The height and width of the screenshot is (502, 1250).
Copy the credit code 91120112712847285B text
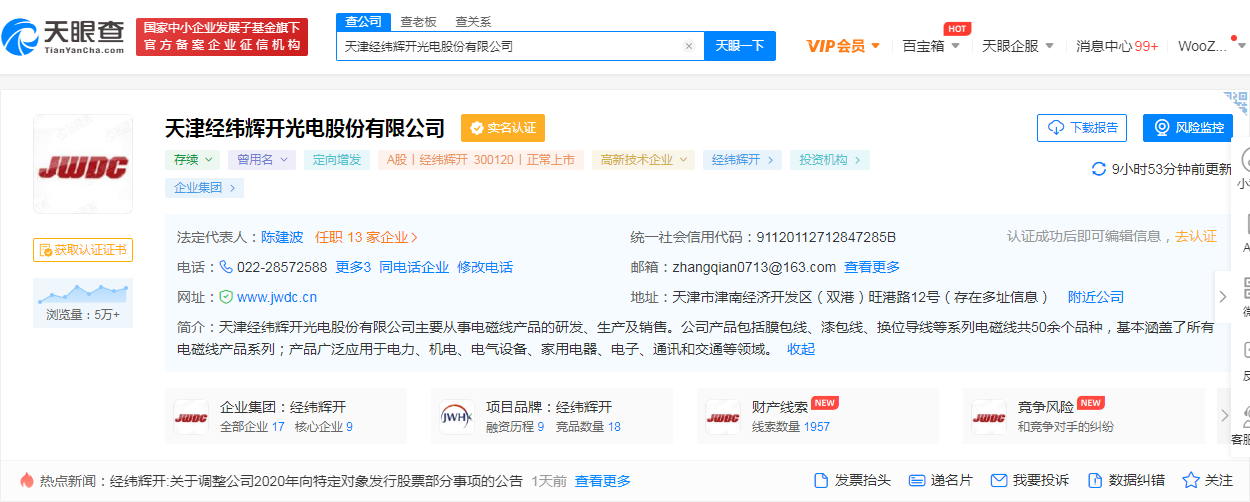click(826, 237)
